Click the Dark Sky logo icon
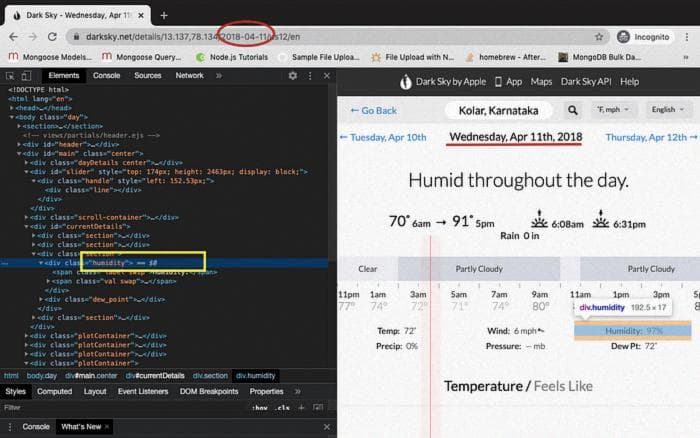Image resolution: width=700 pixels, height=438 pixels. 405,82
